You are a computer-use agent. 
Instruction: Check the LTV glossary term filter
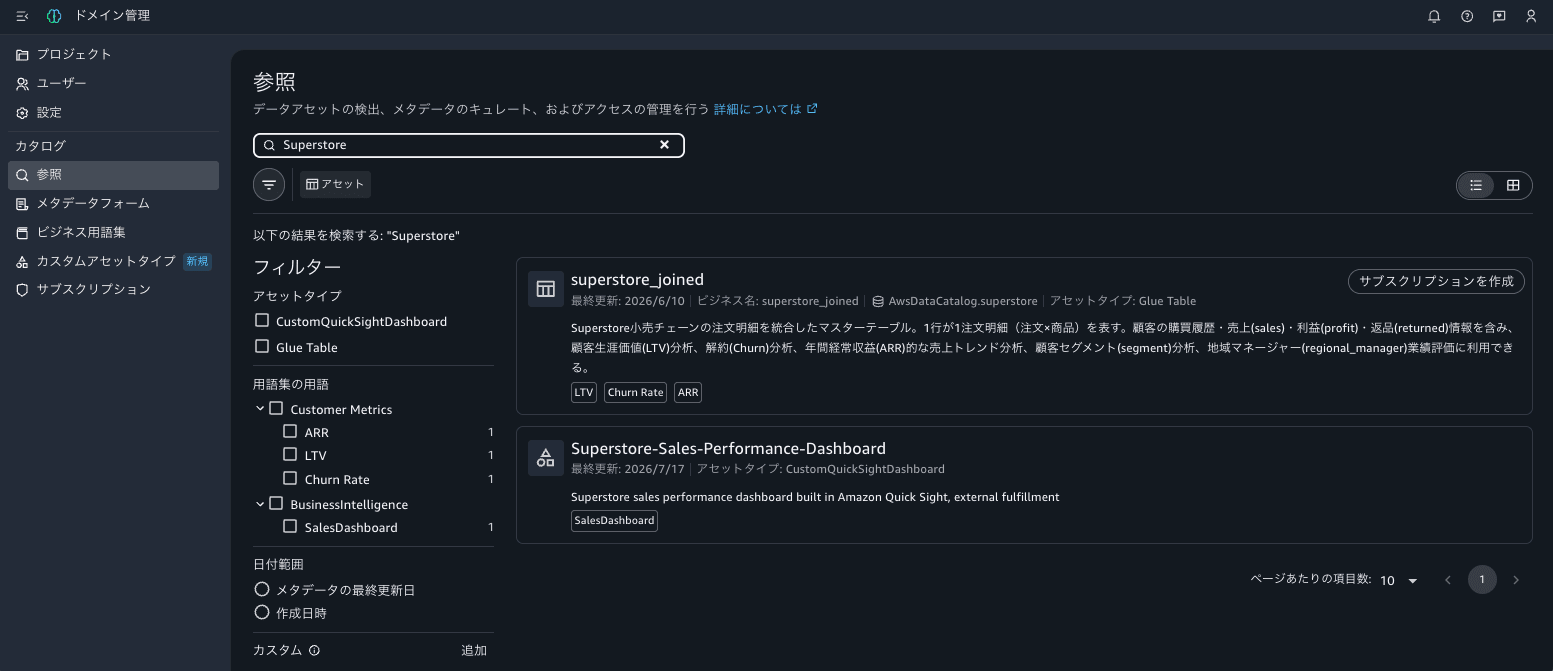(x=290, y=455)
